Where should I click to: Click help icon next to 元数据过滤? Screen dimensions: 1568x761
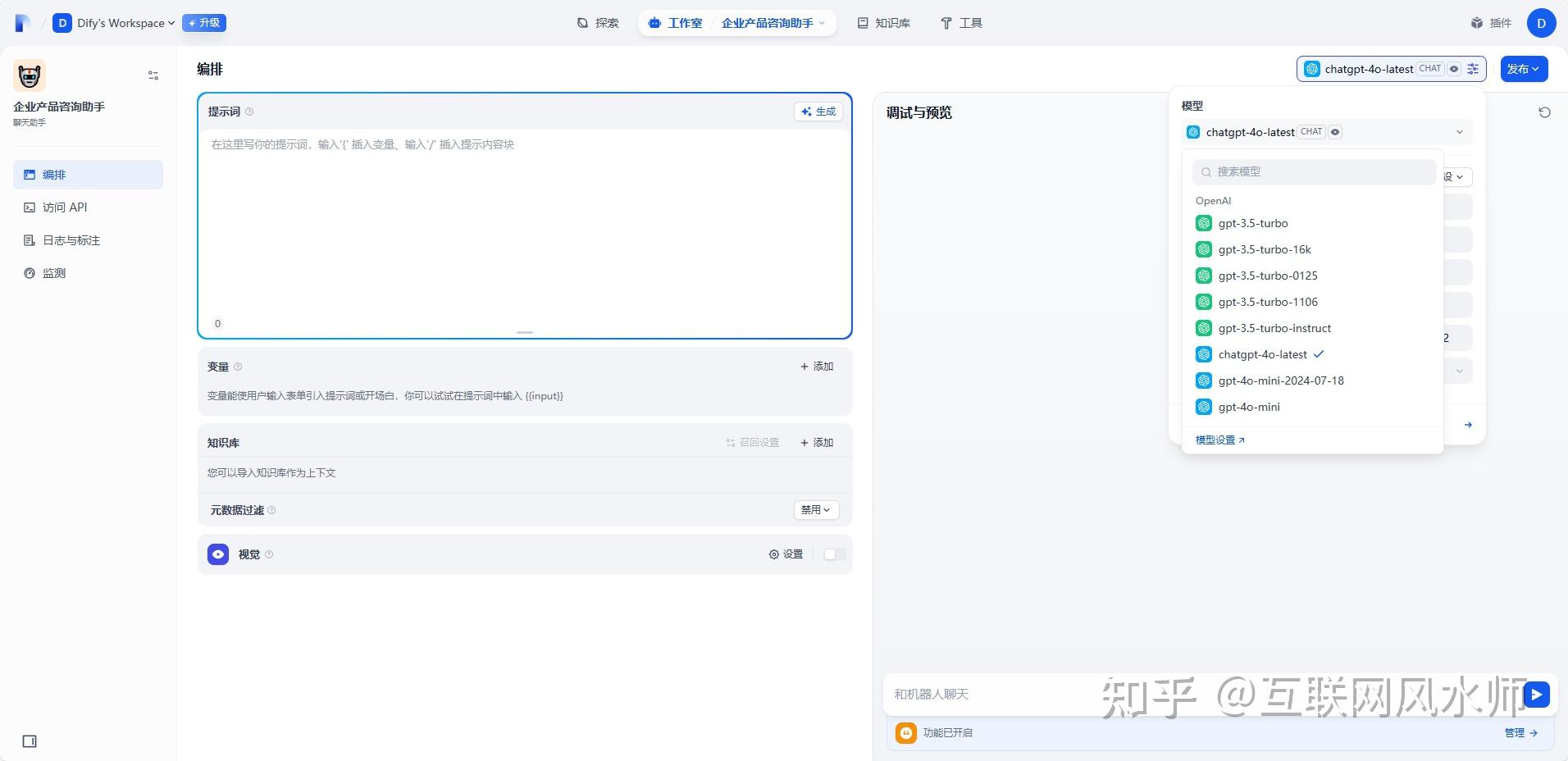(271, 510)
